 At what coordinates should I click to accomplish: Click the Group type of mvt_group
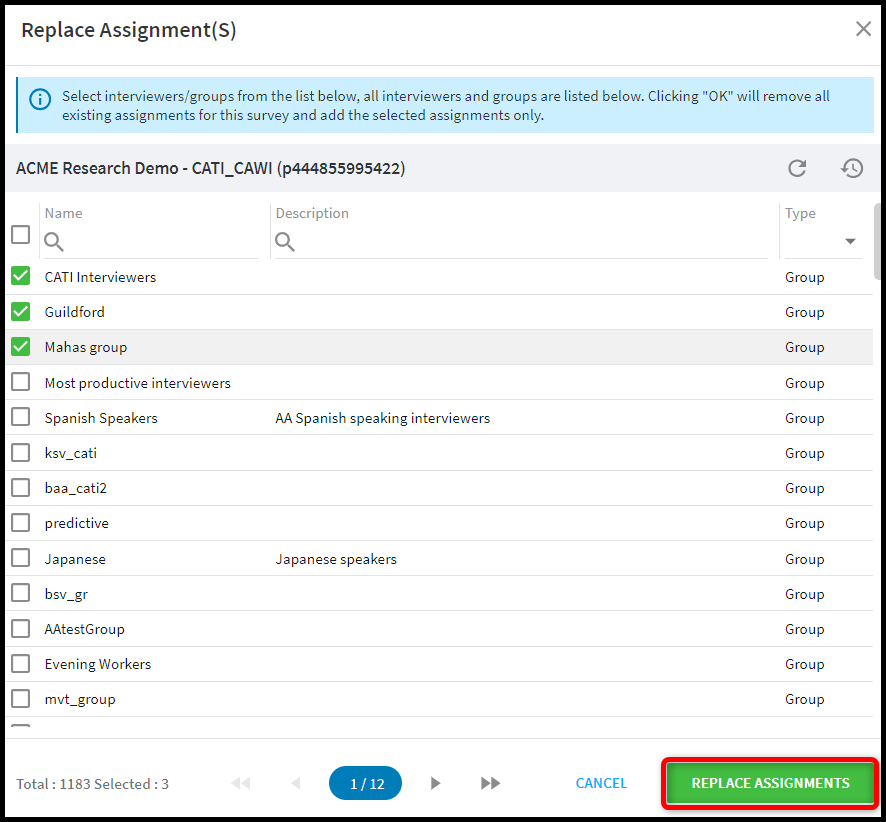pos(805,699)
